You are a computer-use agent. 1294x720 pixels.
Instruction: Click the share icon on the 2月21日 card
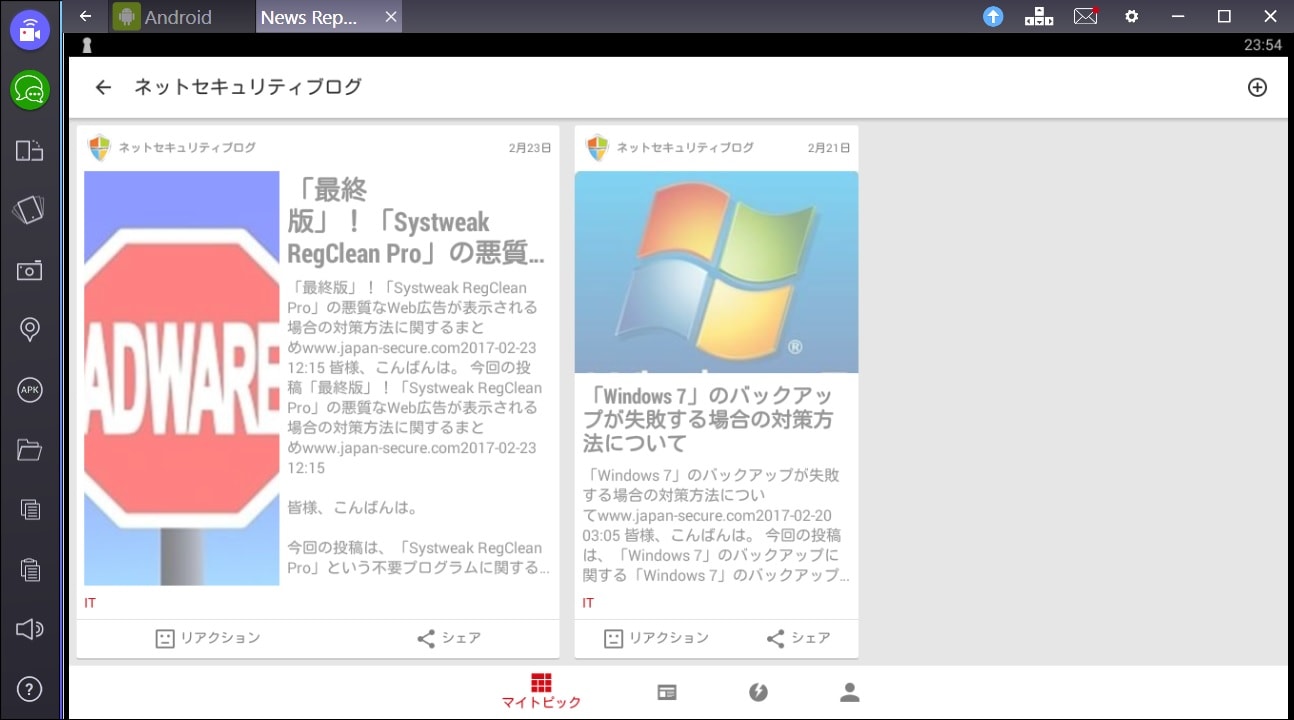(775, 638)
